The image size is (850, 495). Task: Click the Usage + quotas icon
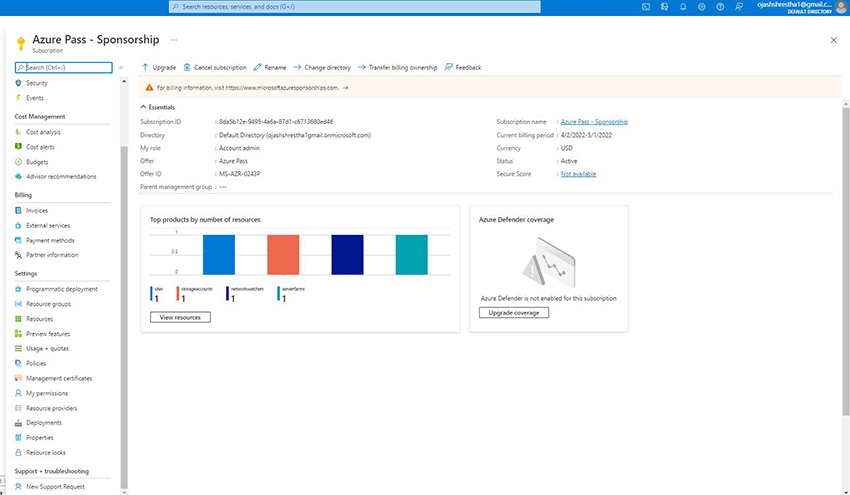pos(18,348)
